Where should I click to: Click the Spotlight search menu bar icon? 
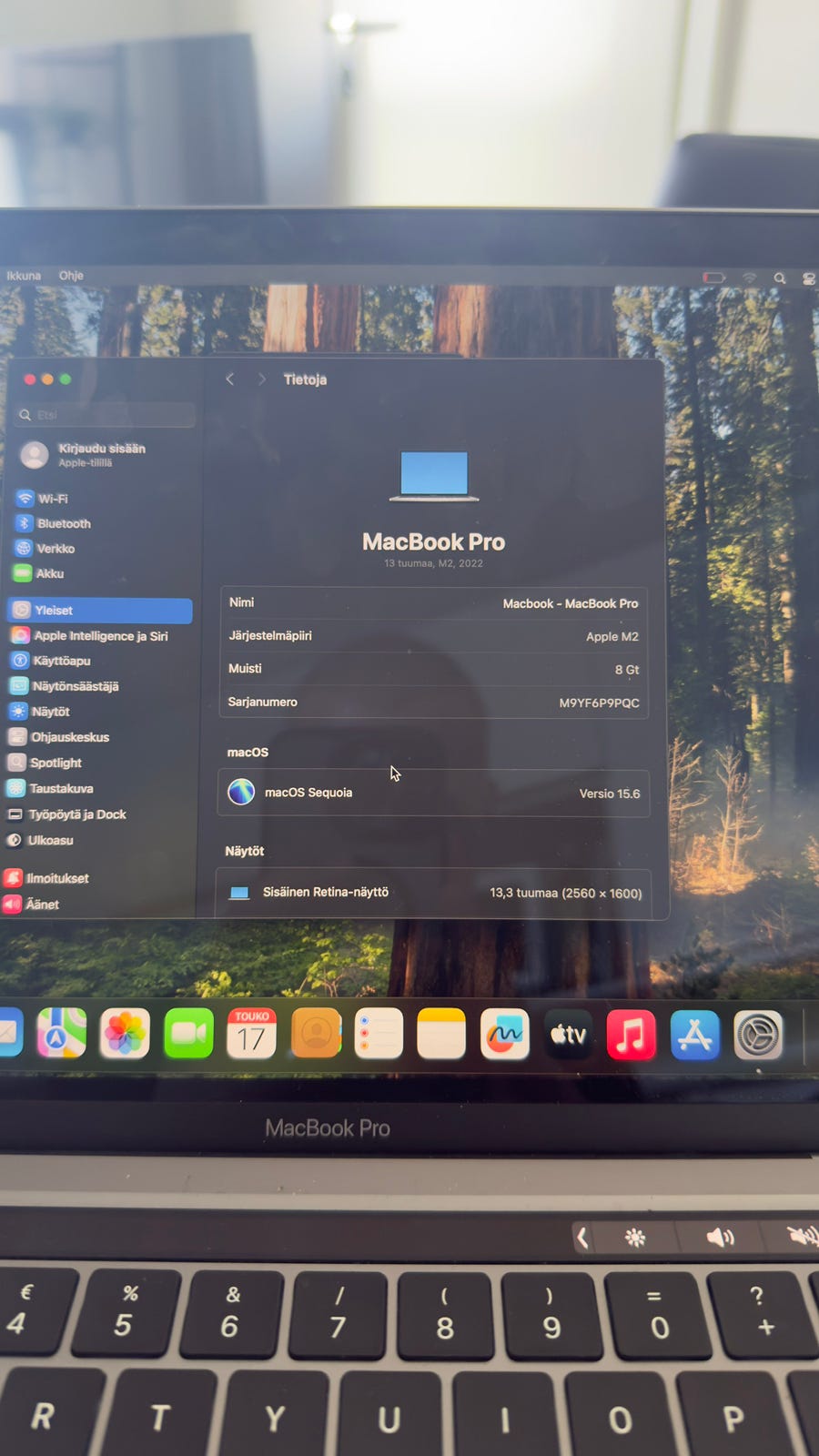click(780, 278)
